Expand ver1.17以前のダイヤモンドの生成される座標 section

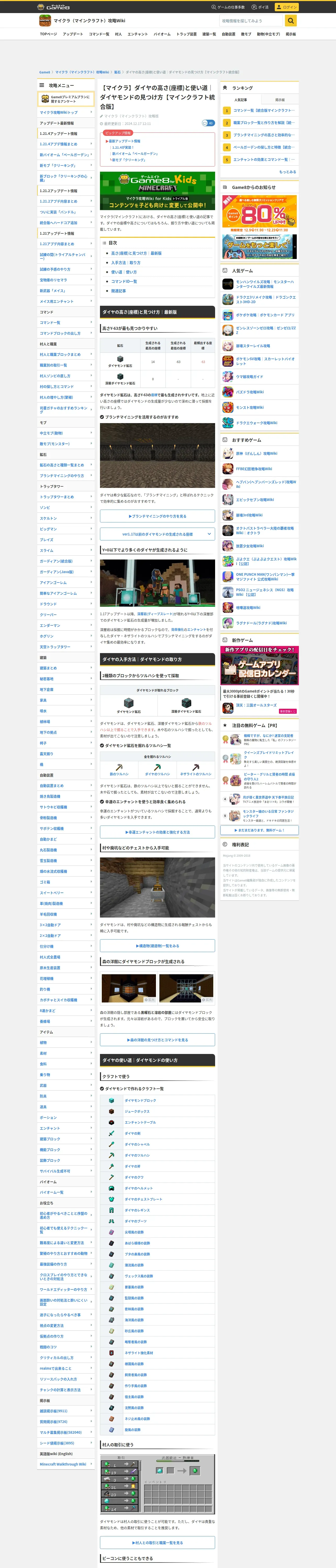(x=157, y=534)
